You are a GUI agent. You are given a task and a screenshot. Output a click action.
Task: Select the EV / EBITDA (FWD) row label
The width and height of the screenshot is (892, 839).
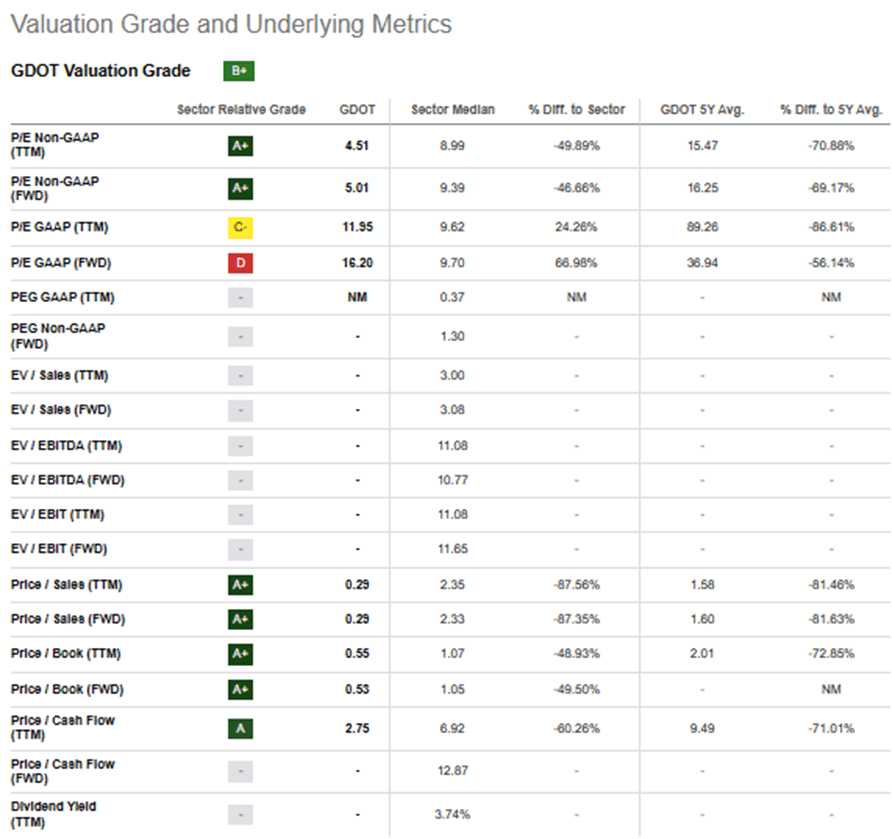point(68,480)
